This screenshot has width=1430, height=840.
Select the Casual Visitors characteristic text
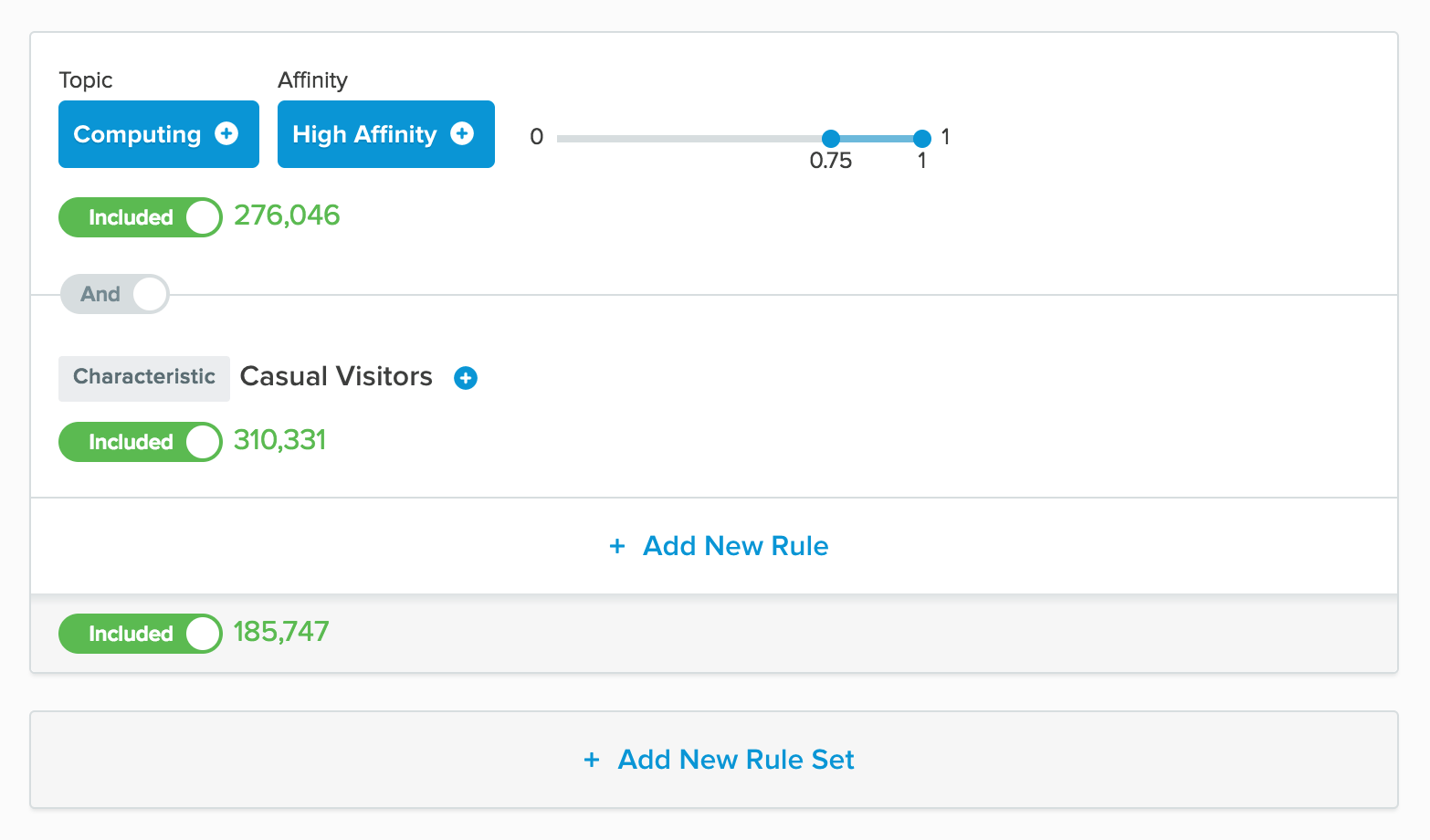336,376
